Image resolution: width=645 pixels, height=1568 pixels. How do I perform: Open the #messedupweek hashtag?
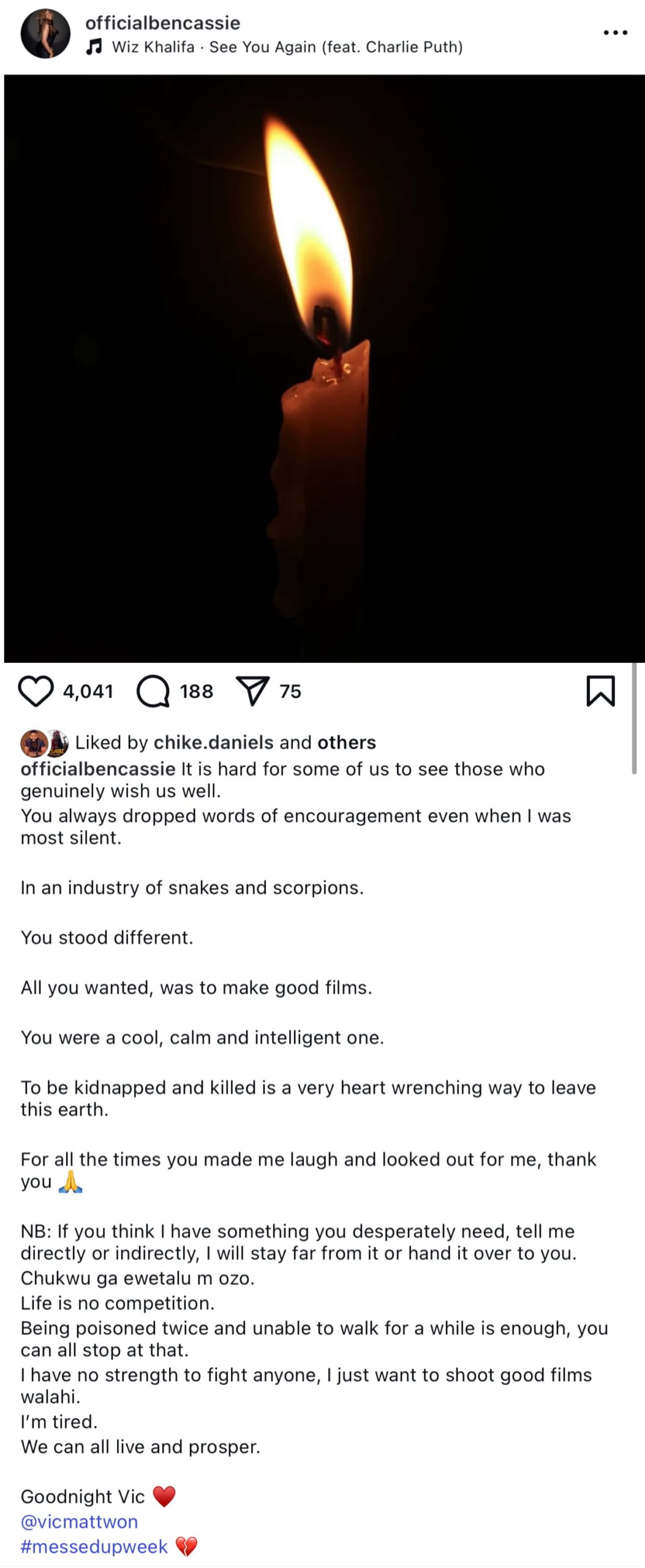click(x=94, y=1547)
